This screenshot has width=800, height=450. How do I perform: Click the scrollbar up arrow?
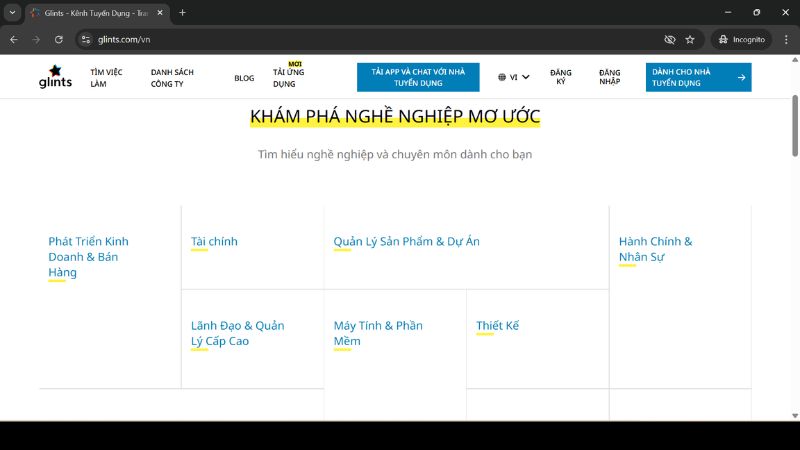click(795, 60)
